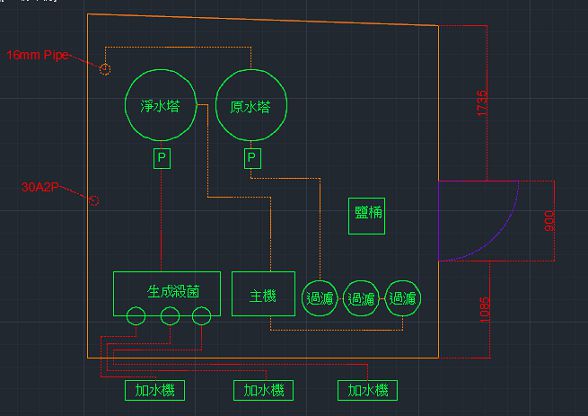Click the middle 過濾 filter circle
Screen dimensions: 588x416
tap(361, 298)
